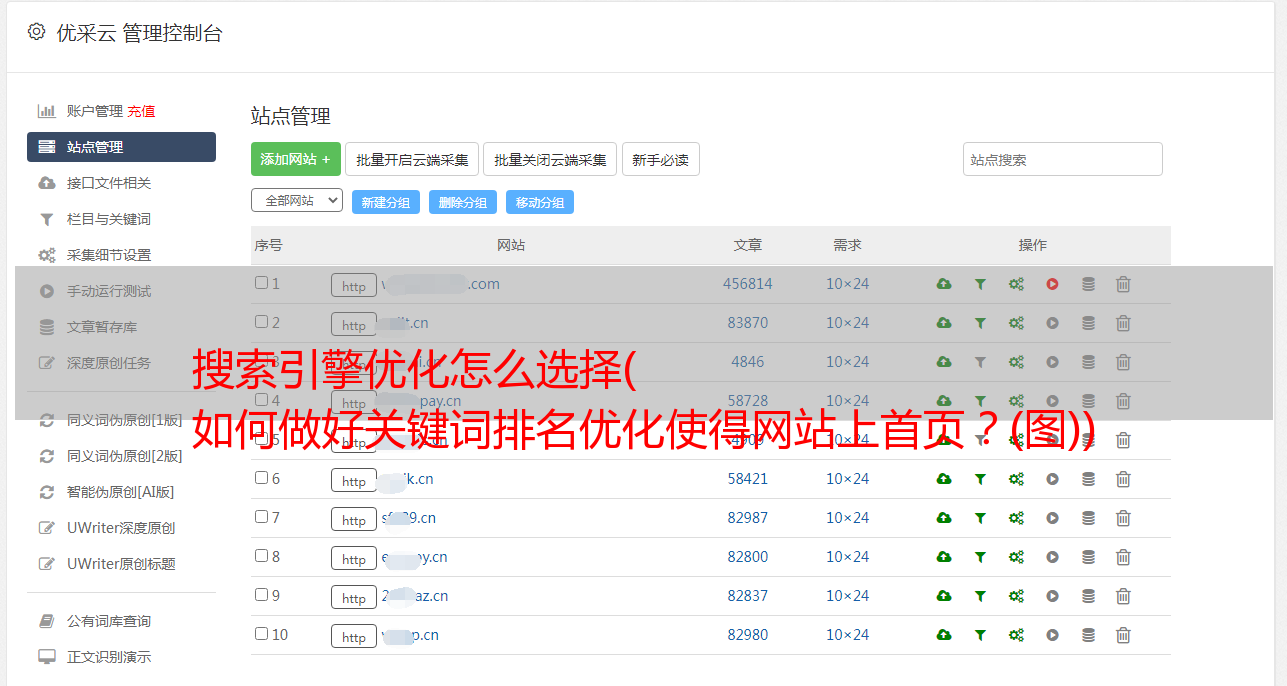The height and width of the screenshot is (686, 1287).
Task: Click the filter icon in row 7 (82987)
Action: click(x=980, y=518)
